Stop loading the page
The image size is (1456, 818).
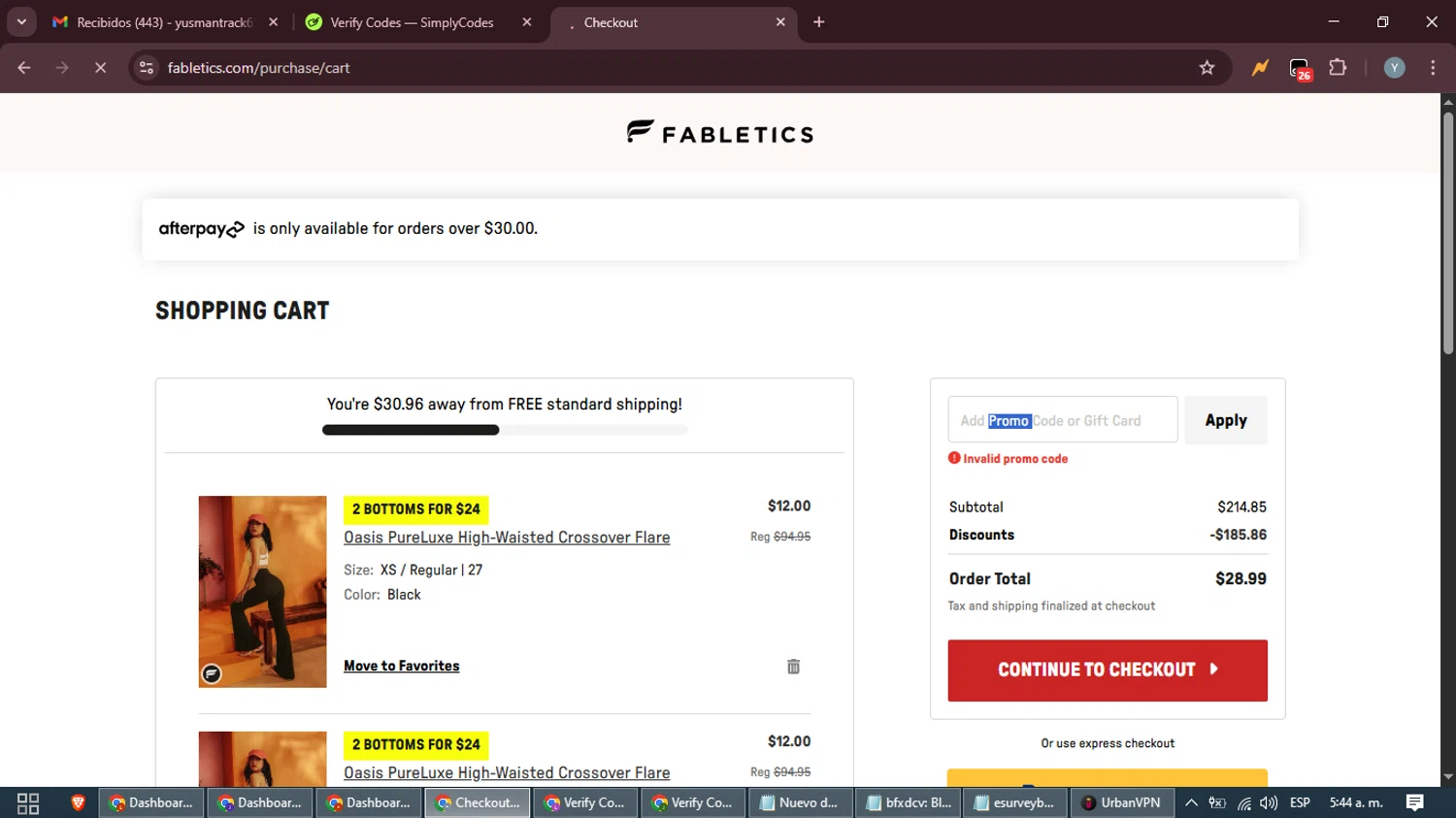tap(100, 68)
